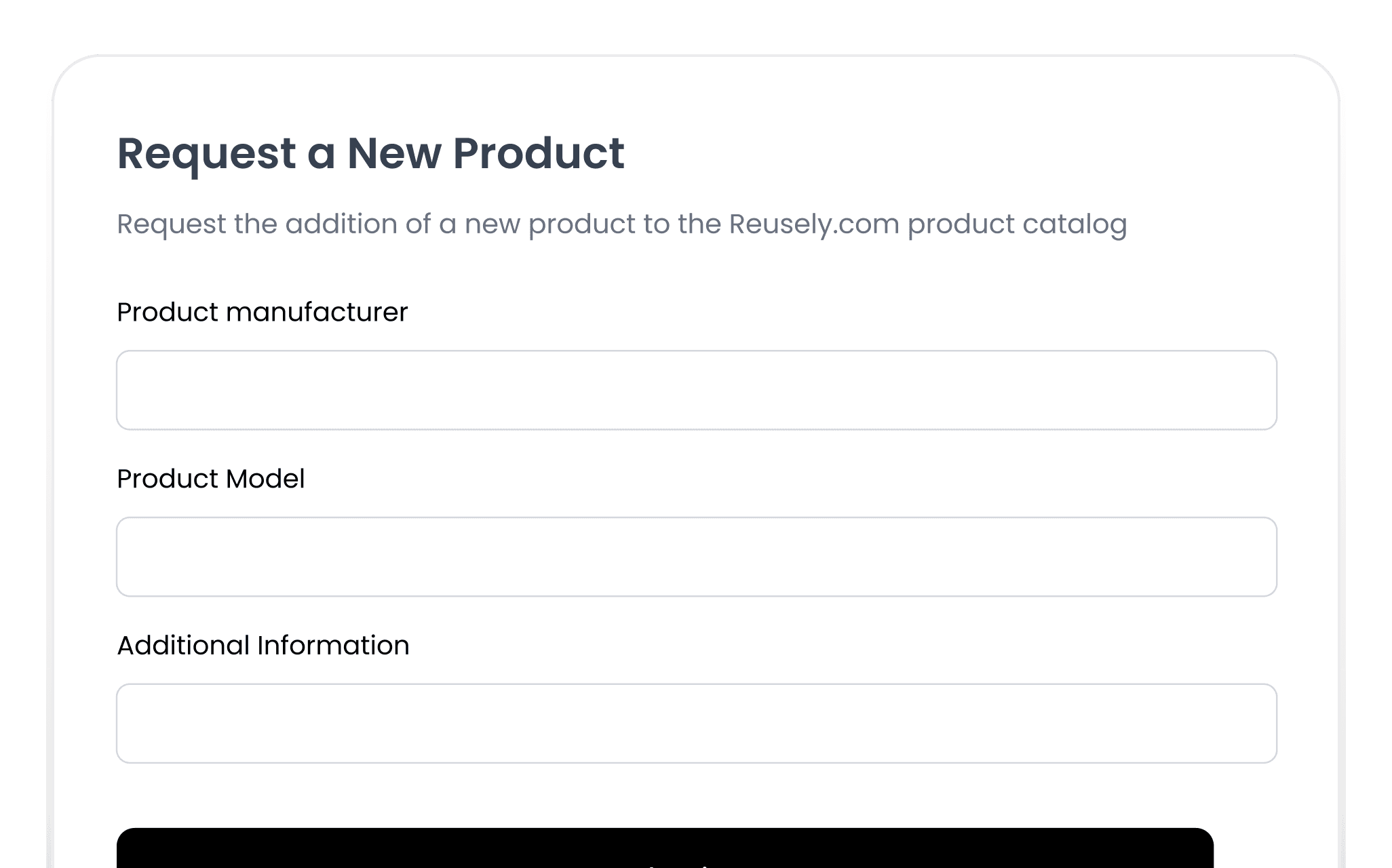Screen dimensions: 1392x868
Task: Click 'product catalog' at the subtitle's end
Action: pos(1018,224)
